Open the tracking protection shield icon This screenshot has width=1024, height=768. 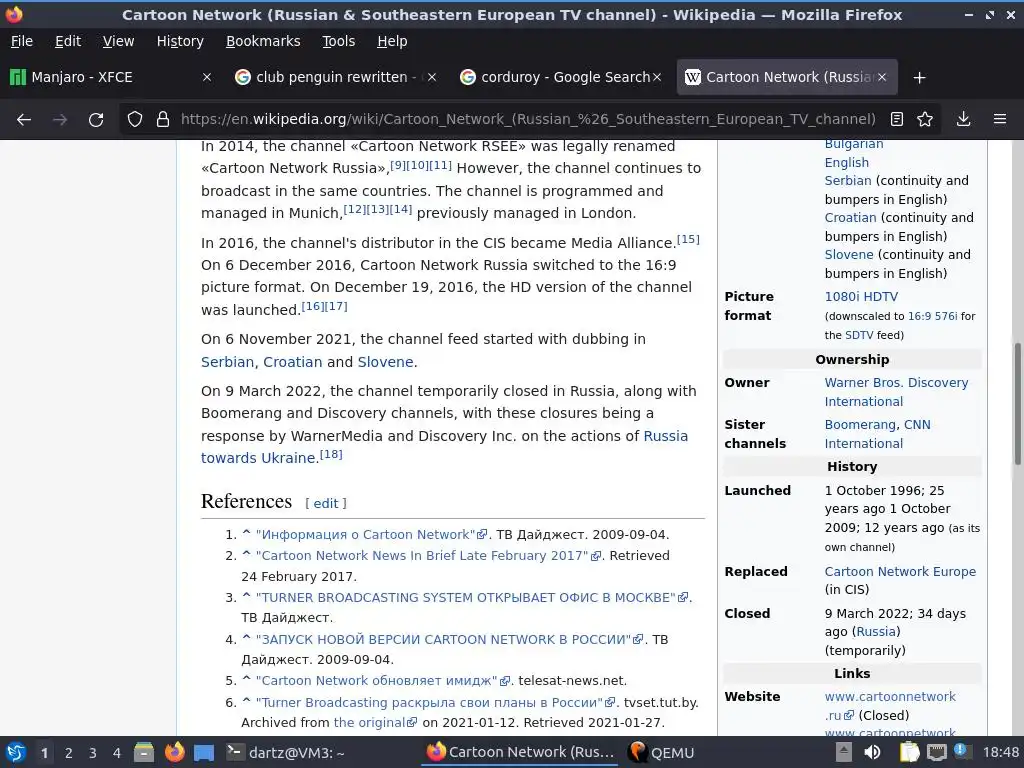click(135, 119)
